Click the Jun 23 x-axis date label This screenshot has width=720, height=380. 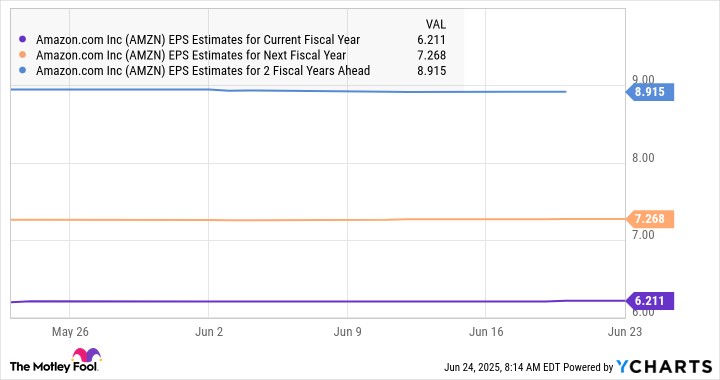click(x=624, y=332)
